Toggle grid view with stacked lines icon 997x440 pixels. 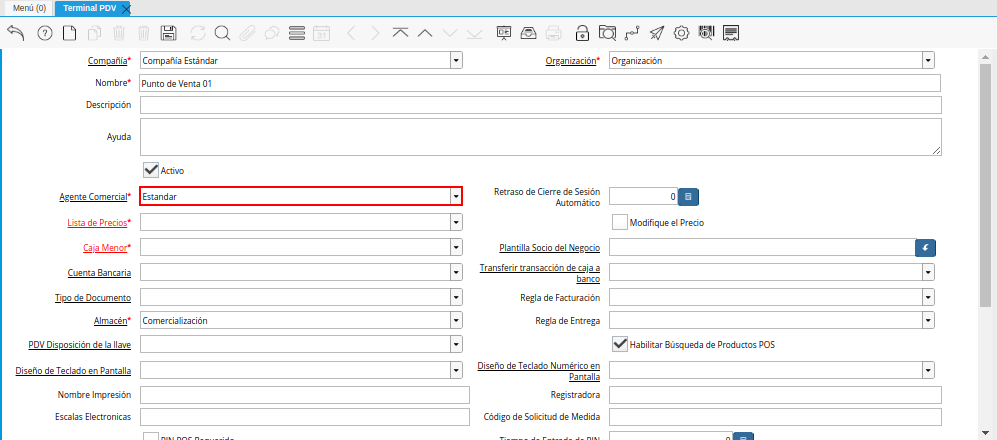tap(296, 33)
